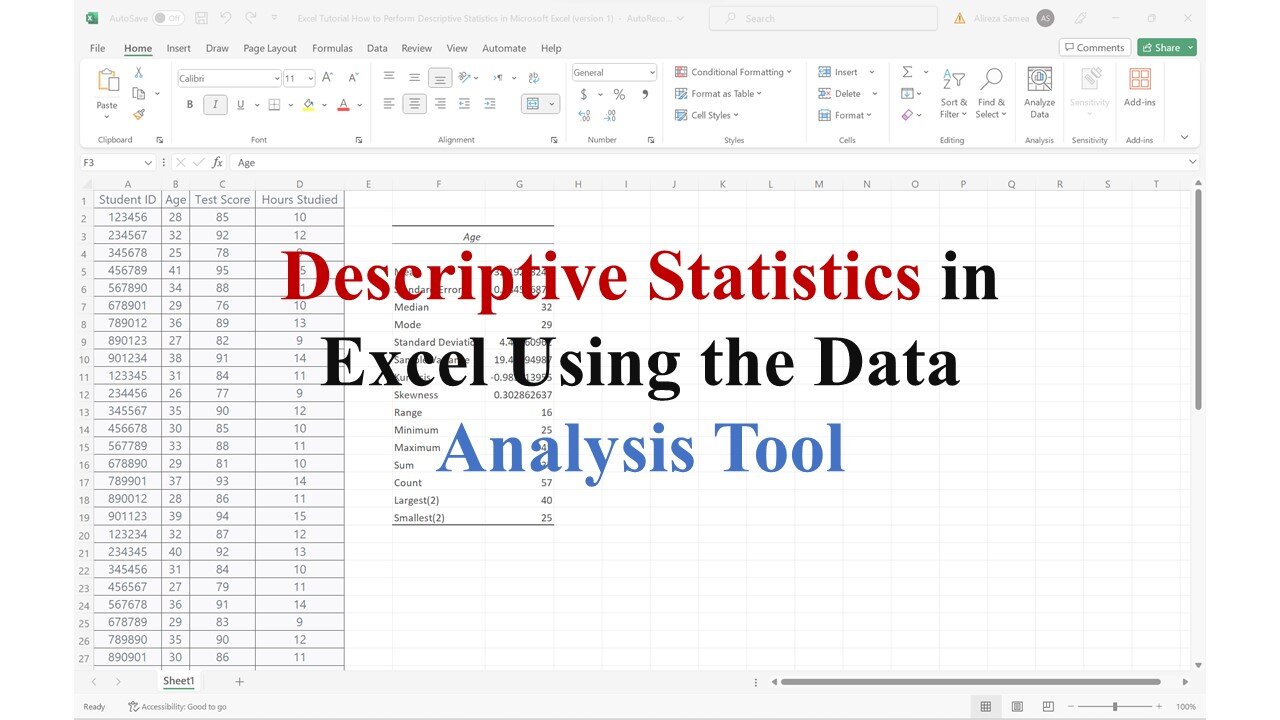This screenshot has width=1280, height=720.
Task: Click the Comments button
Action: 1095,47
